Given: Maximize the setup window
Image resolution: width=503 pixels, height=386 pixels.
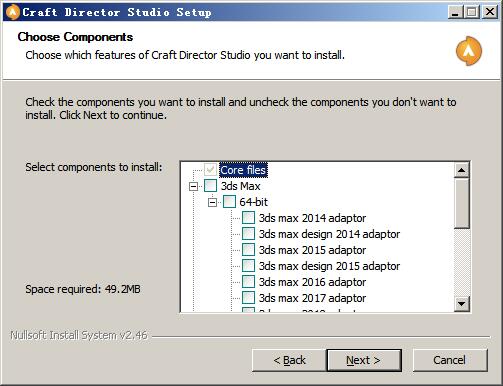Looking at the screenshot, I should tap(471, 12).
